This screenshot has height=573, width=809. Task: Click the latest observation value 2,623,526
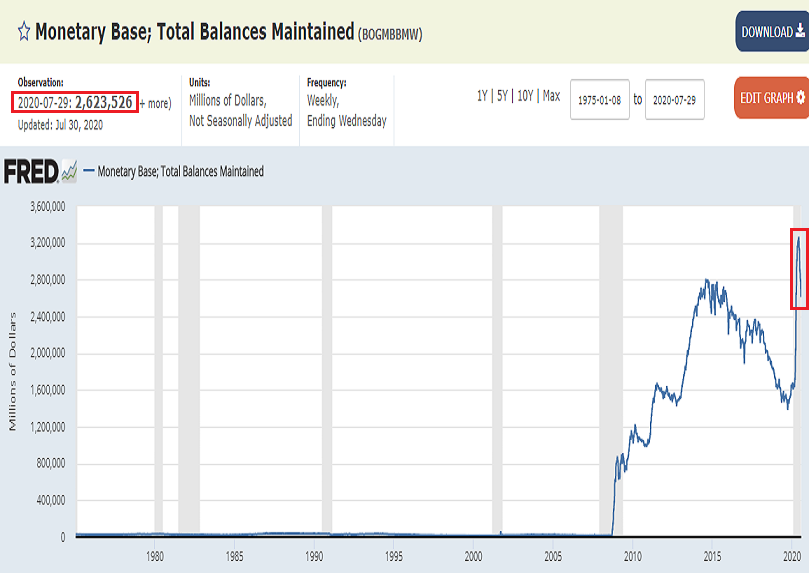(x=104, y=102)
